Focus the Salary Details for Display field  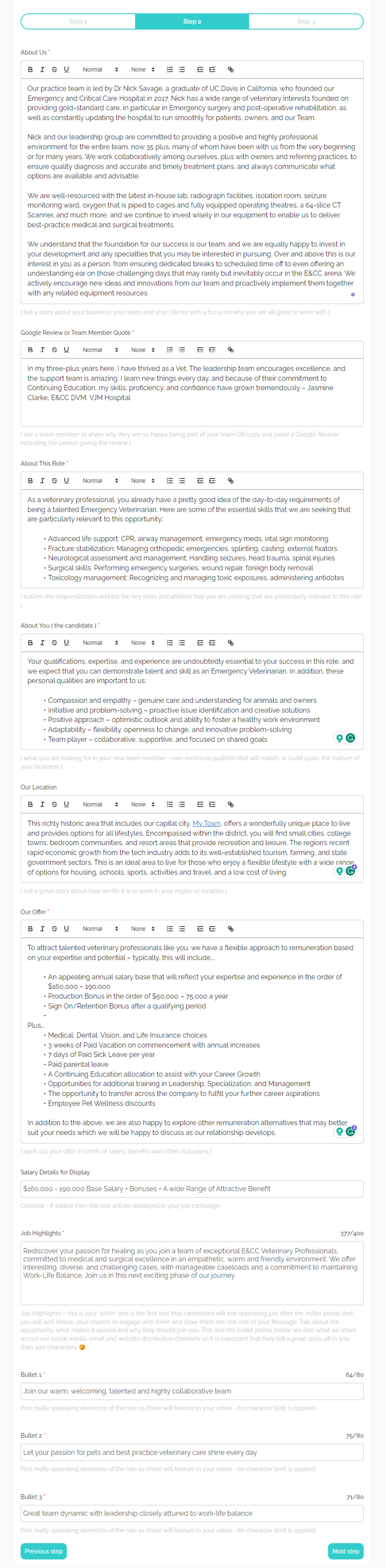(x=192, y=1189)
